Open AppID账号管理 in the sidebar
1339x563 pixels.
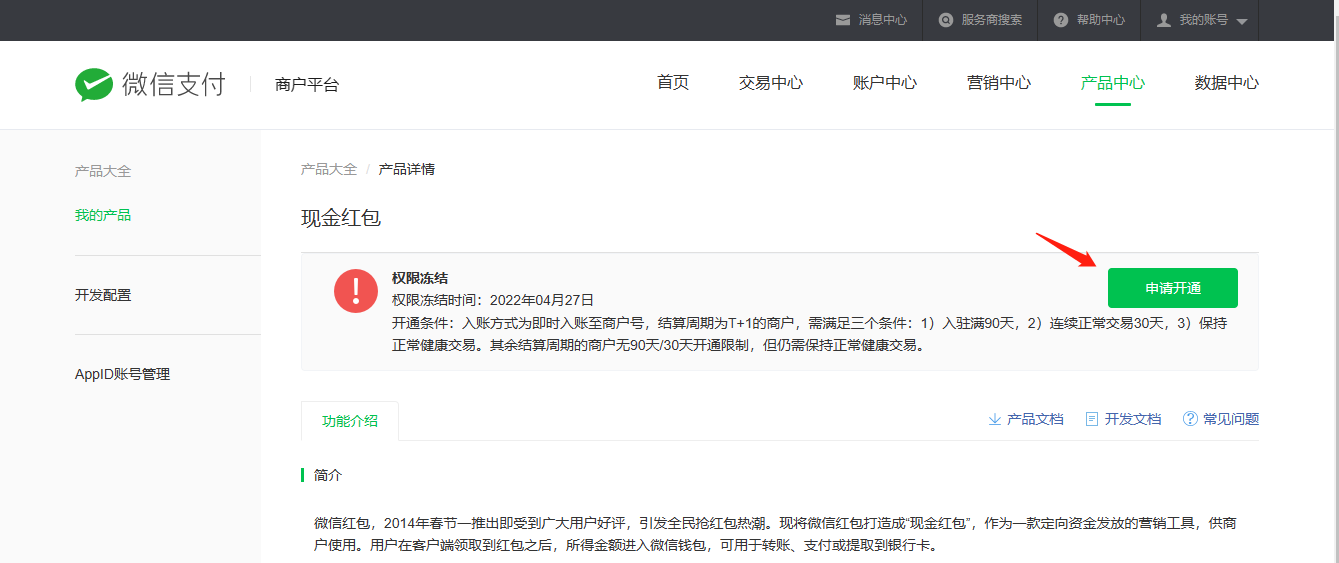pyautogui.click(x=123, y=374)
